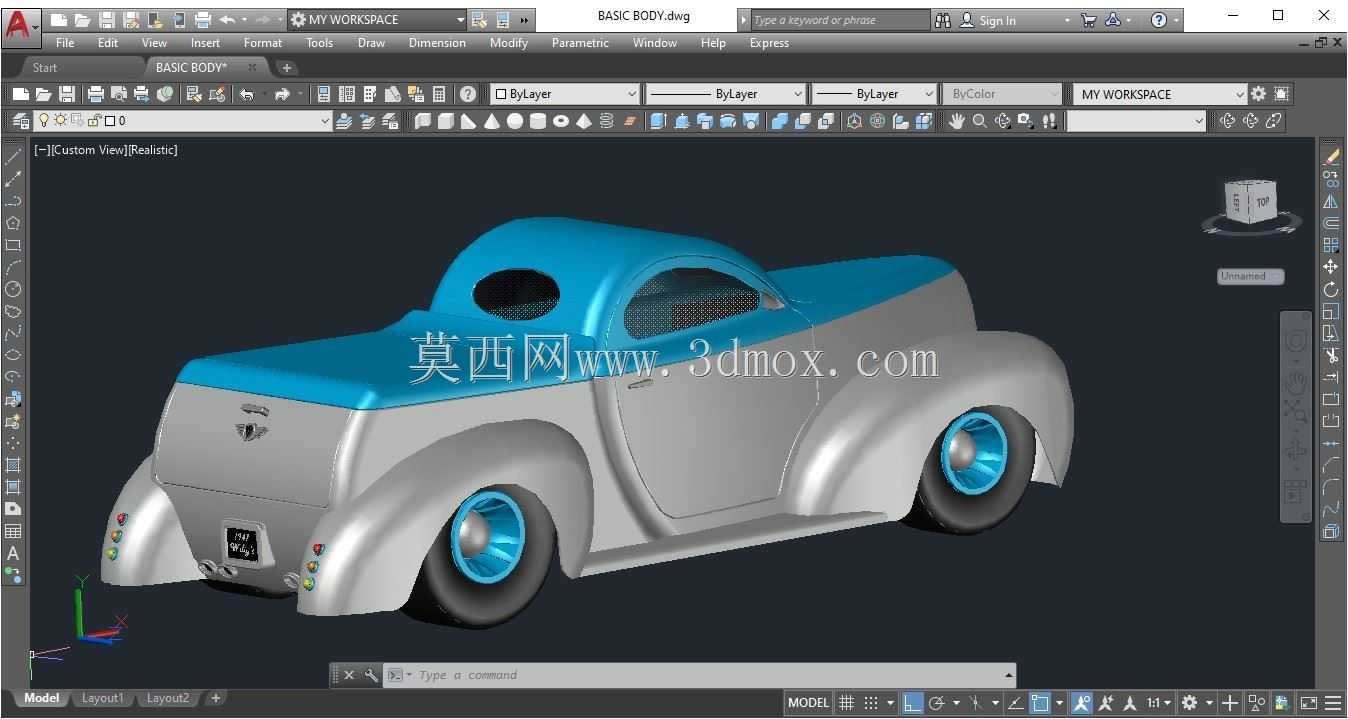Click the solid Subtract tool
The image size is (1348, 719).
[x=802, y=121]
